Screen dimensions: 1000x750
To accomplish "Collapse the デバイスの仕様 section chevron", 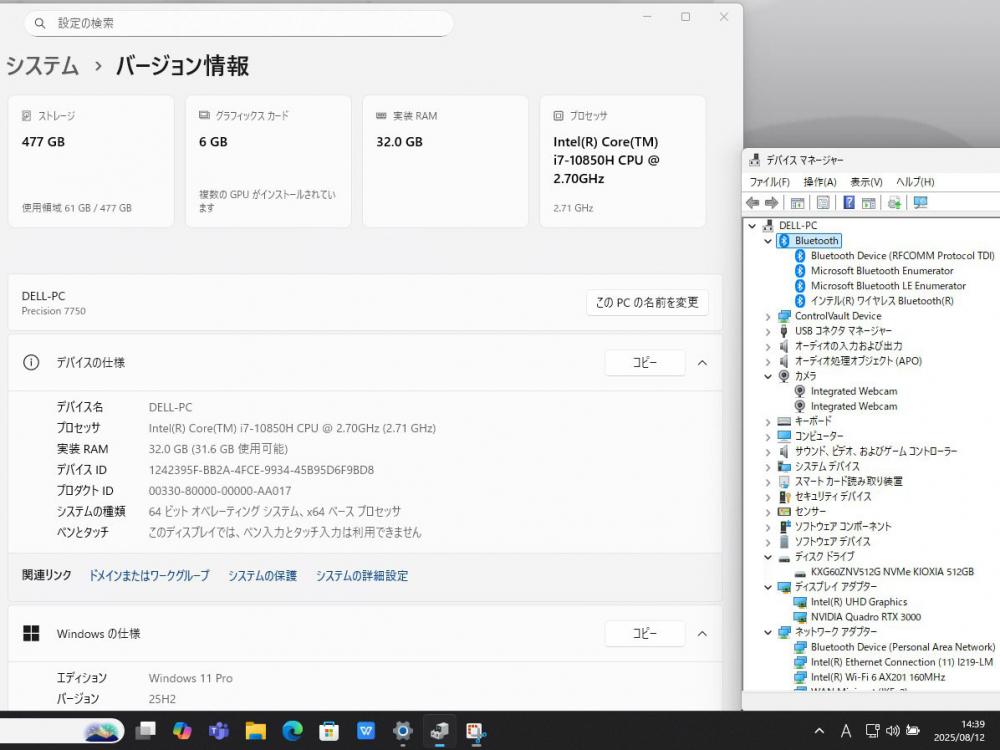I will coord(702,363).
